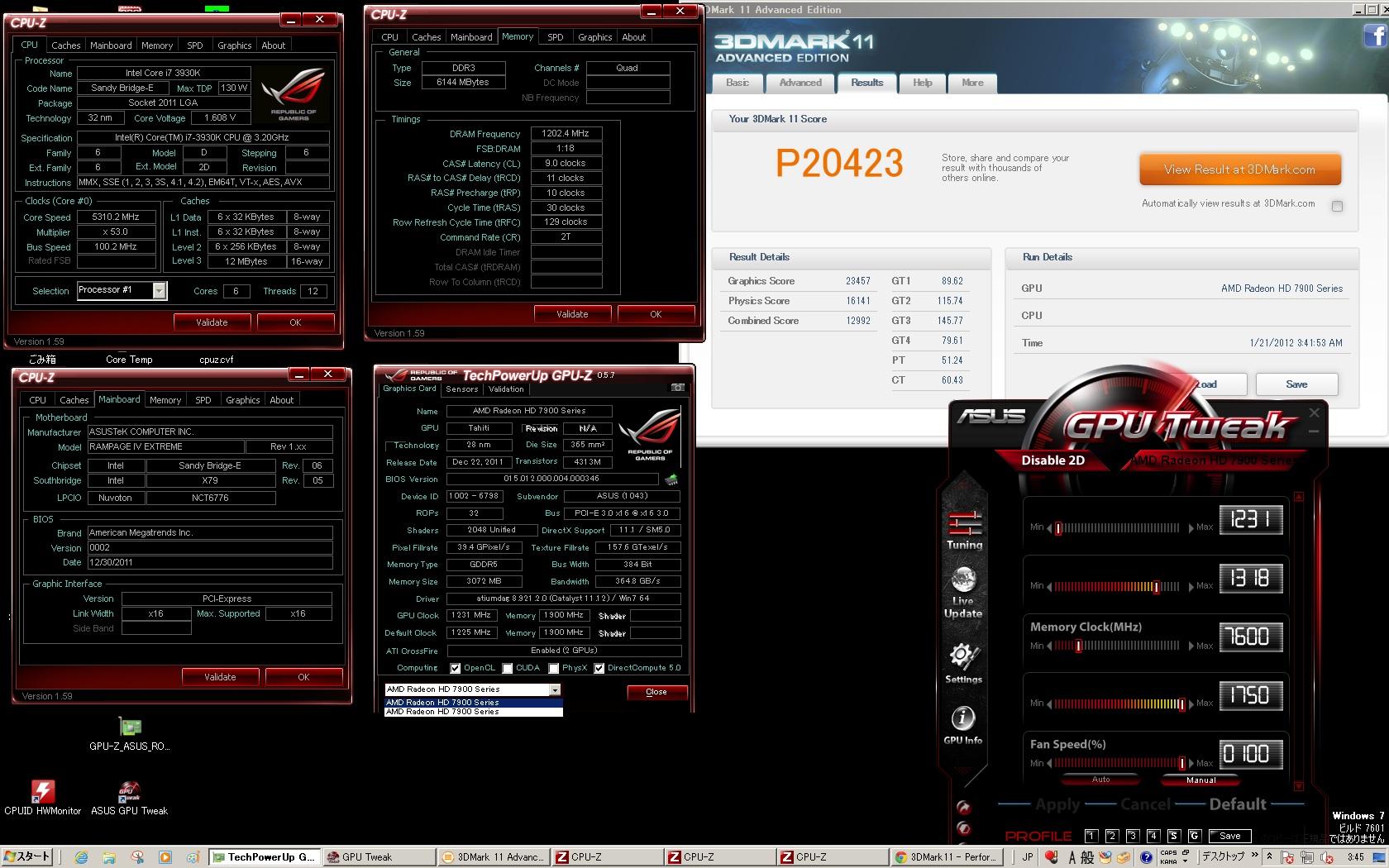Open GPU-Z_ASUS_RO desktop icon

(x=130, y=734)
